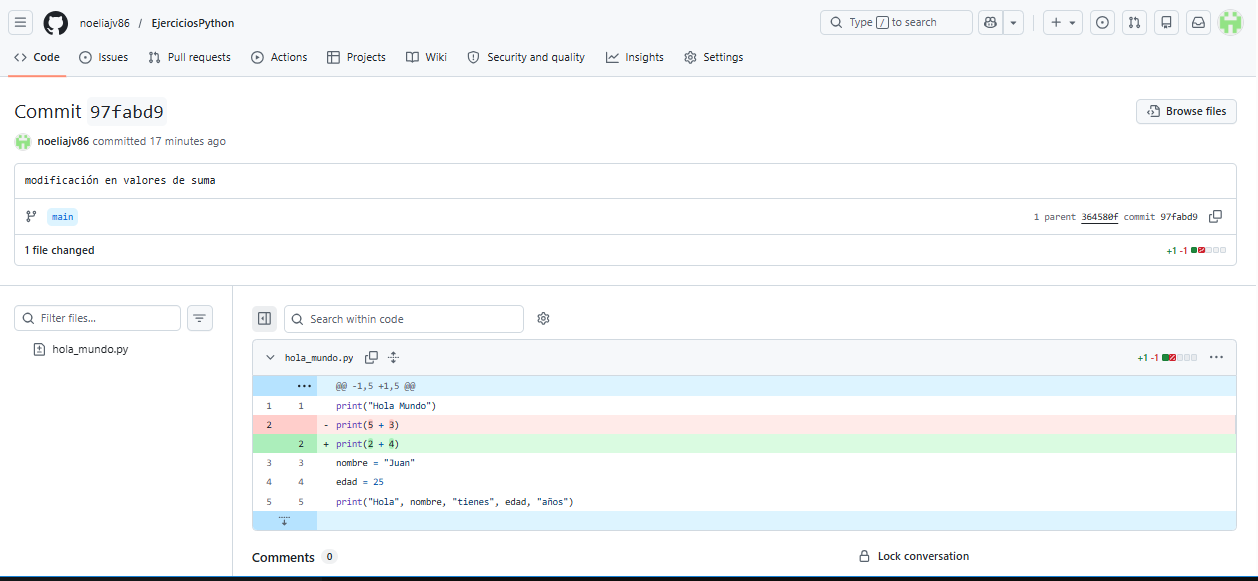Viewport: 1258px width, 581px height.
Task: Open the Security and quality tab
Action: tap(526, 57)
